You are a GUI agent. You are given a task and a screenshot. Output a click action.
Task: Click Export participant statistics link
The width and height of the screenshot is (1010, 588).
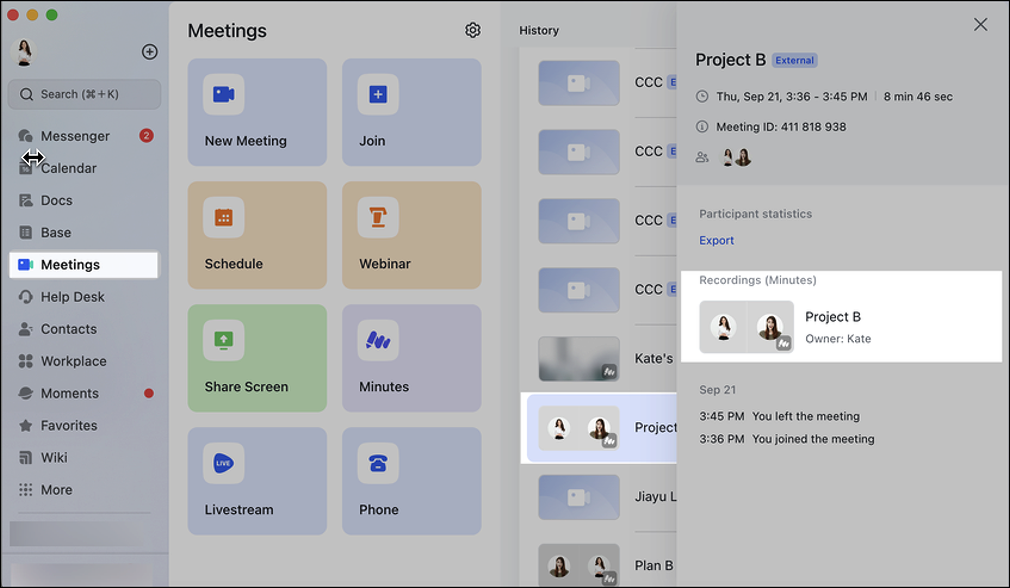point(716,240)
